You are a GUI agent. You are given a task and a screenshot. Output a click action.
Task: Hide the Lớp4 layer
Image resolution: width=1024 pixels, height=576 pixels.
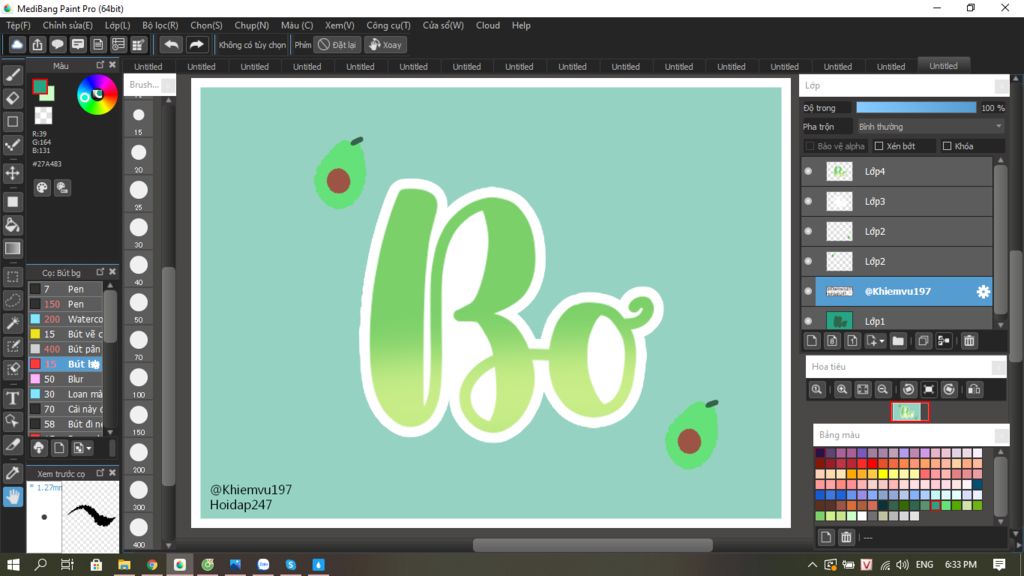point(808,171)
